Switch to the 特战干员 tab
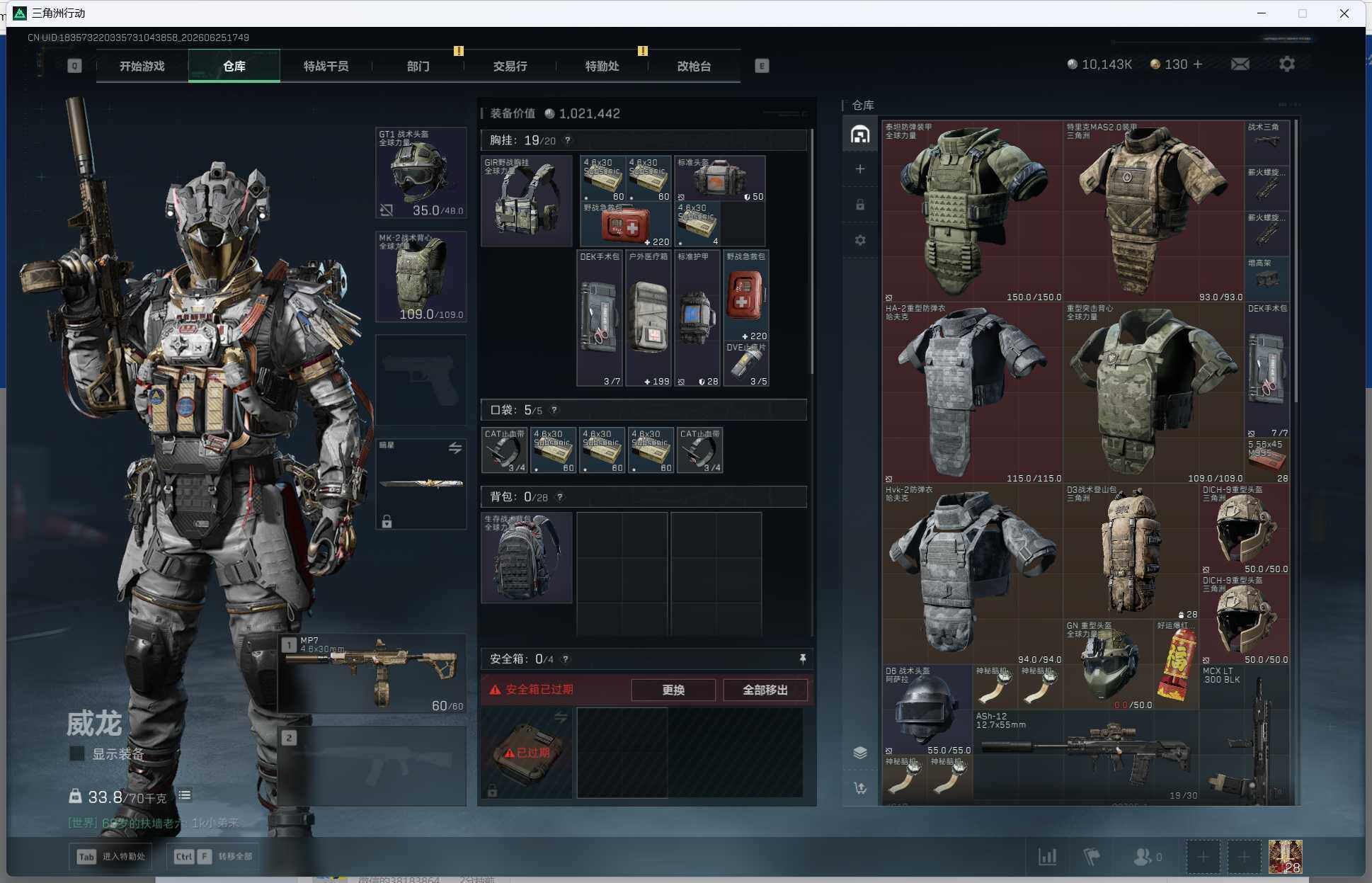 point(326,66)
